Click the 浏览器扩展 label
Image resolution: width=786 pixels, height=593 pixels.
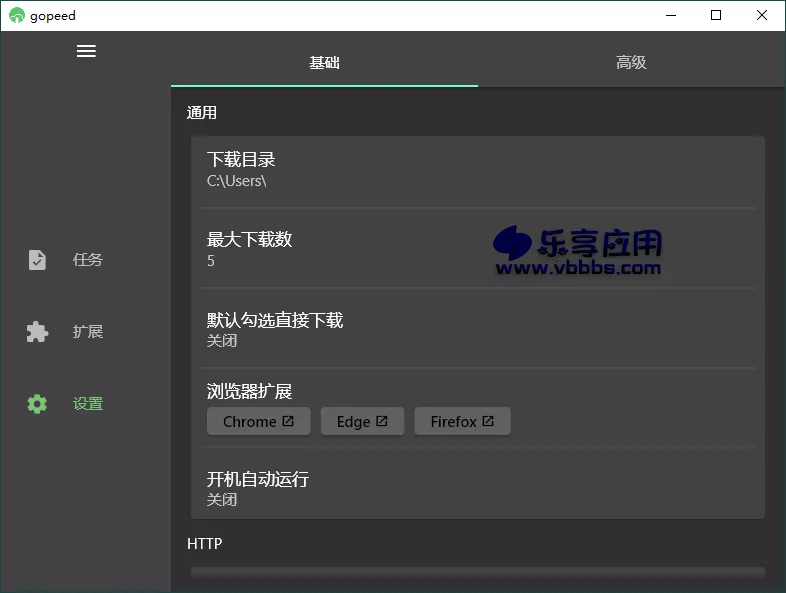249,391
